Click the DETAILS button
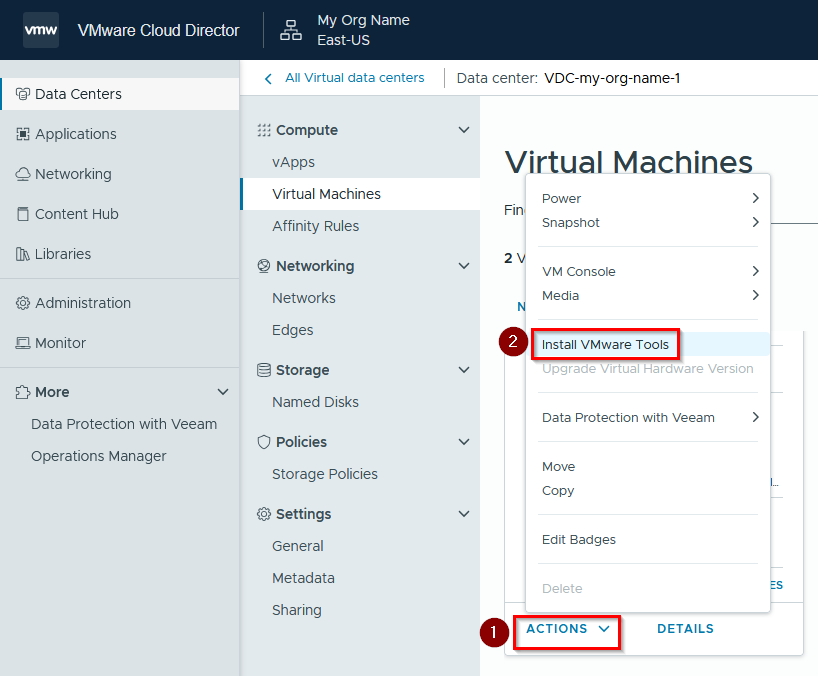 click(x=685, y=629)
